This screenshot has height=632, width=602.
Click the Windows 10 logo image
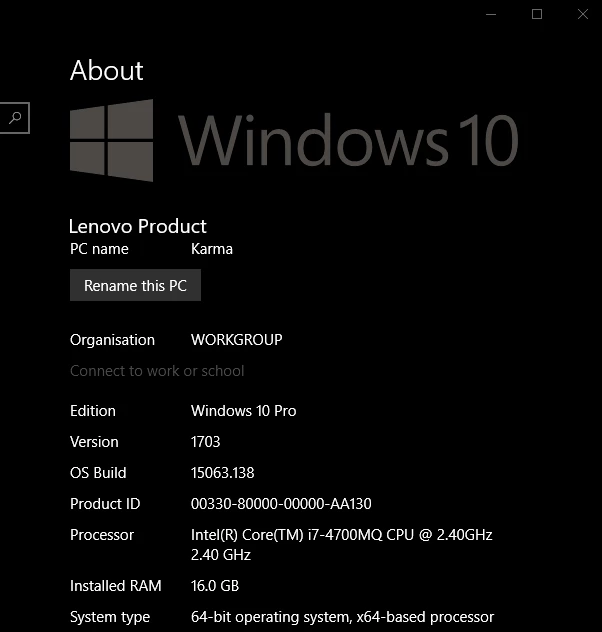[x=294, y=140]
